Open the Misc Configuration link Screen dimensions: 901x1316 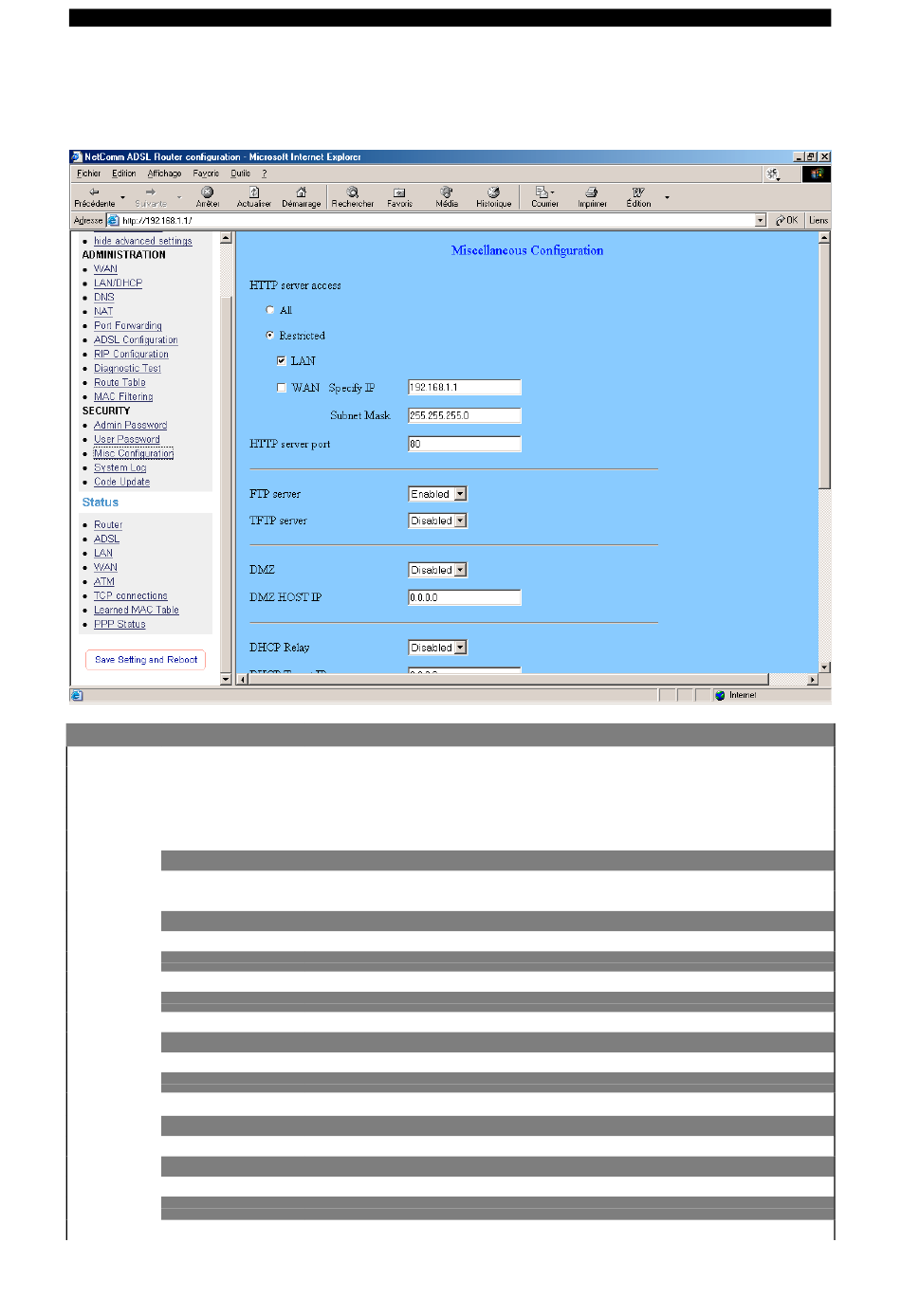(x=134, y=454)
